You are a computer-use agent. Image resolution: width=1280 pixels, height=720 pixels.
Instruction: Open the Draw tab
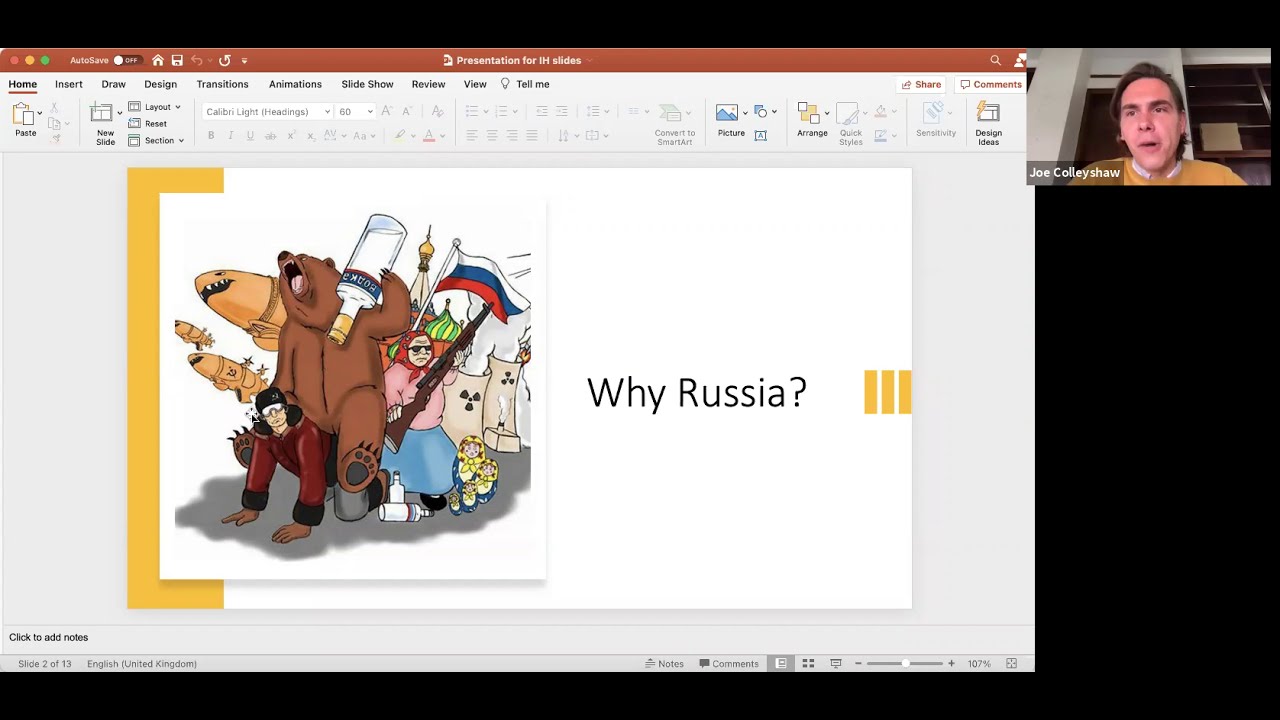click(x=113, y=84)
